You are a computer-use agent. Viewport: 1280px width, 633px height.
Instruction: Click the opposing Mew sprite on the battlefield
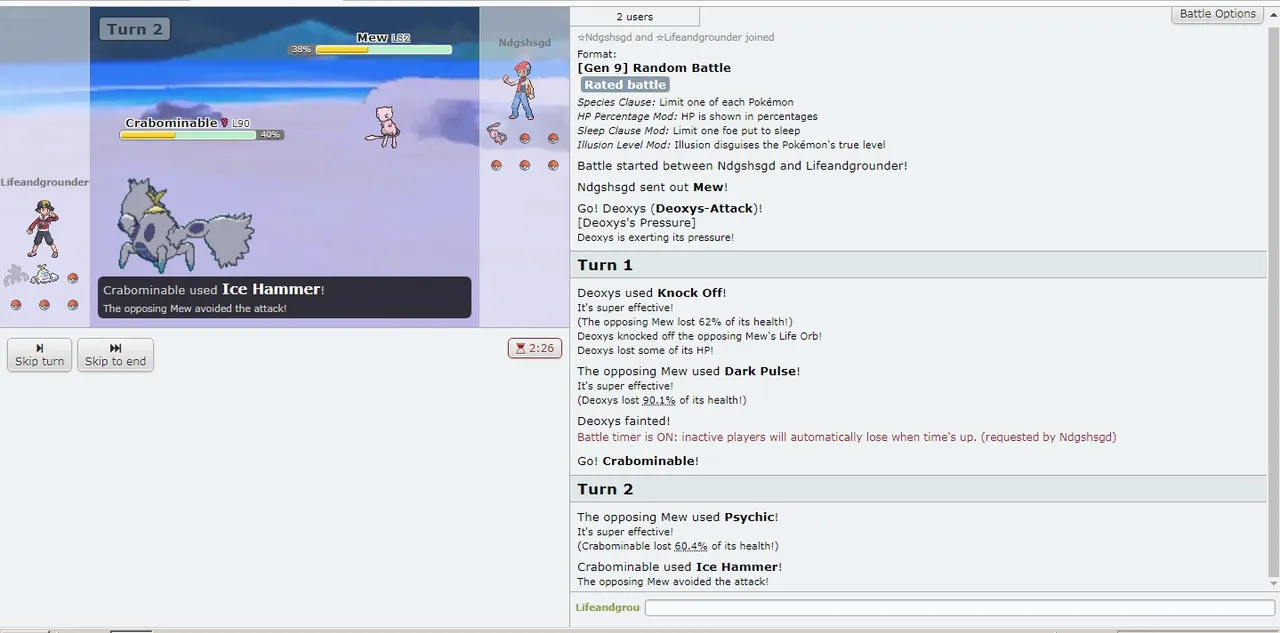[x=381, y=126]
